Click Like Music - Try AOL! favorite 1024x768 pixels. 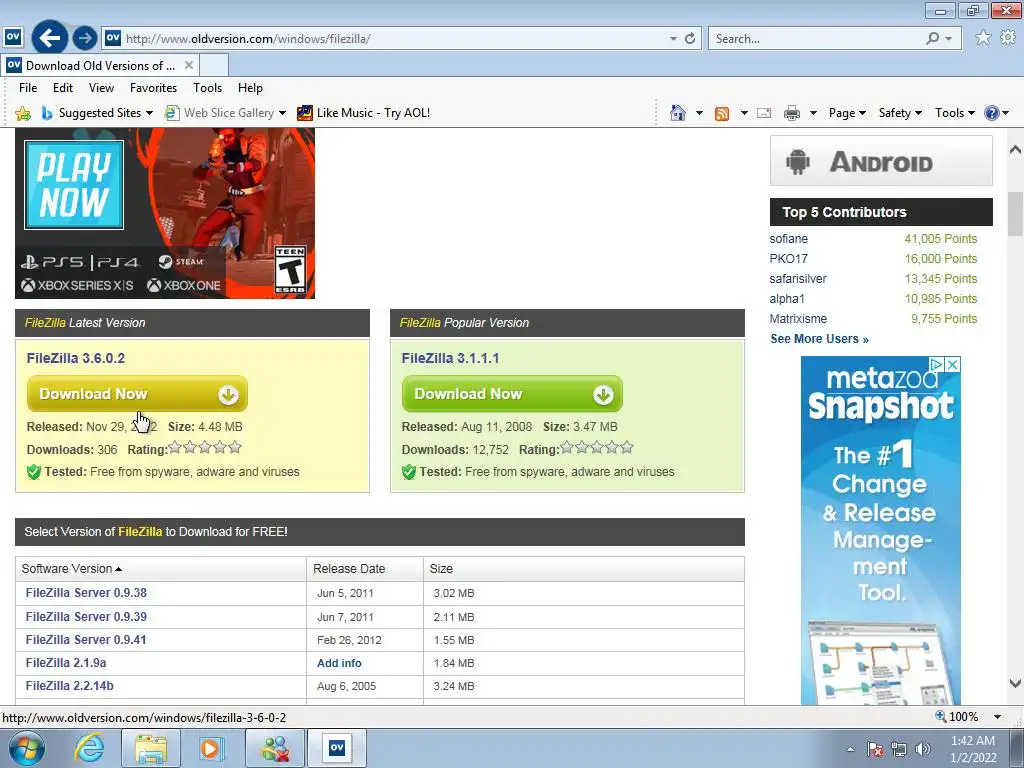(x=363, y=113)
